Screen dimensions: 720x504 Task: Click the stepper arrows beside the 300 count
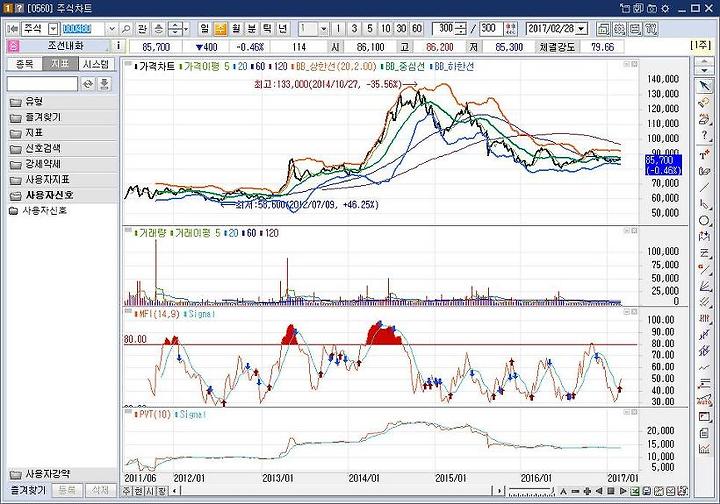point(462,29)
